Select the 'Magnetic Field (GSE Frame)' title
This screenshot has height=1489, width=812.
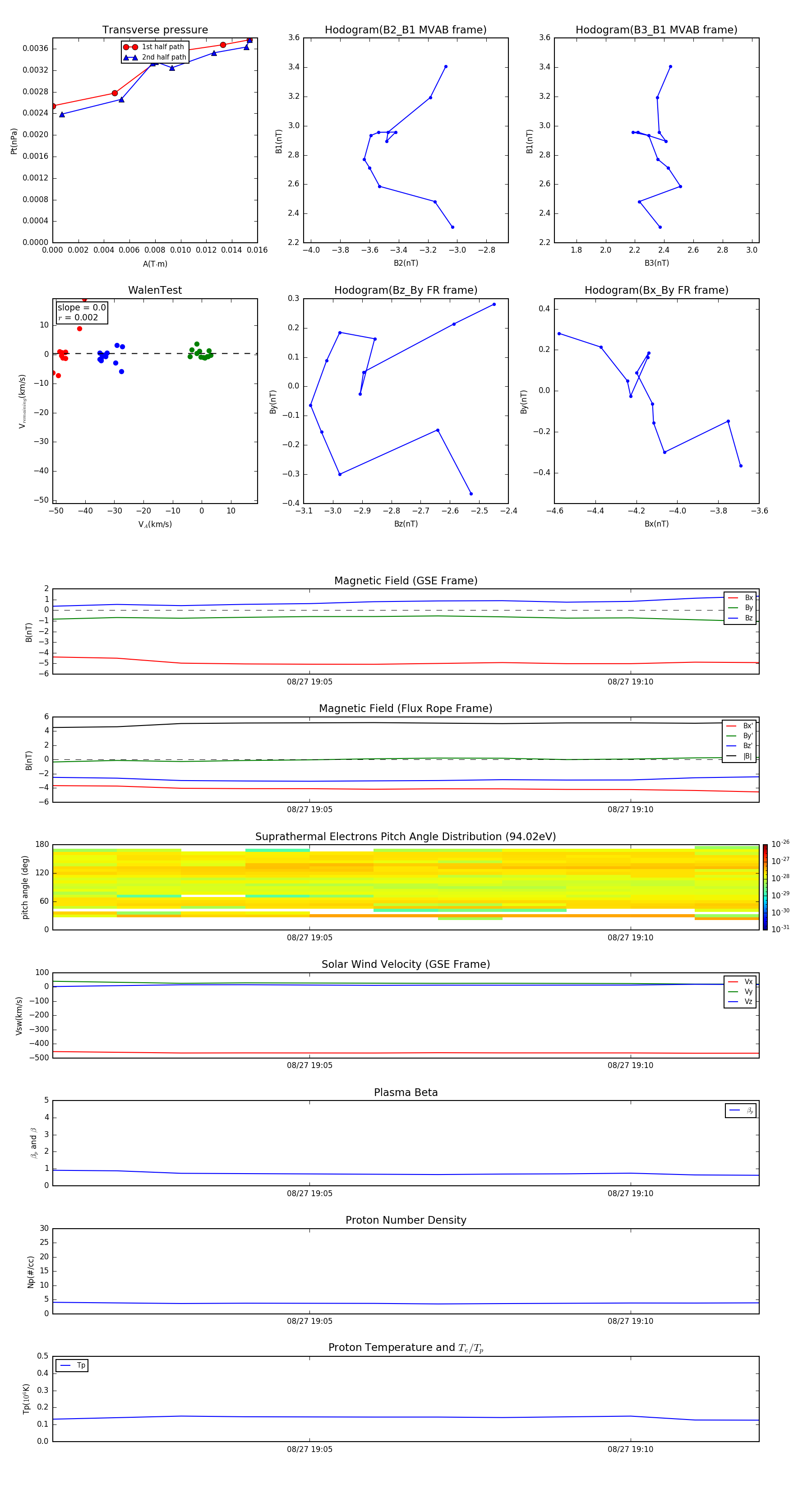point(406,581)
